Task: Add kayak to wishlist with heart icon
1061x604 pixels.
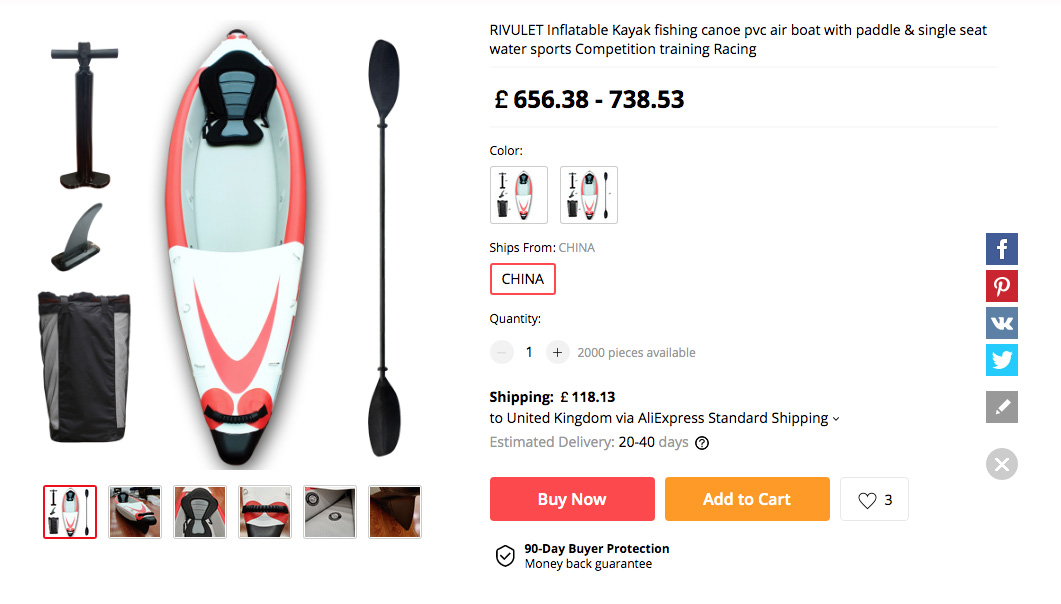Action: click(x=874, y=499)
